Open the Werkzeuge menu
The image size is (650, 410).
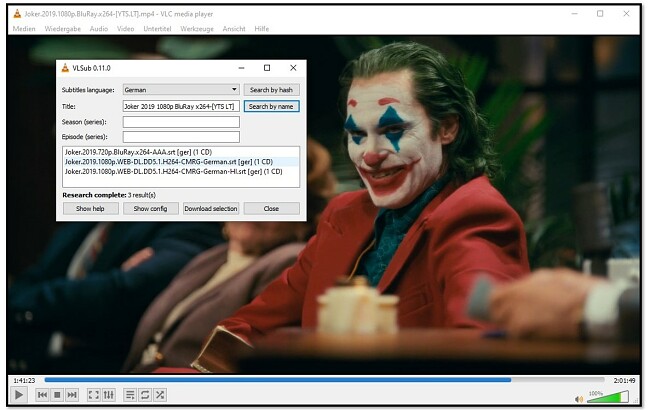[197, 29]
